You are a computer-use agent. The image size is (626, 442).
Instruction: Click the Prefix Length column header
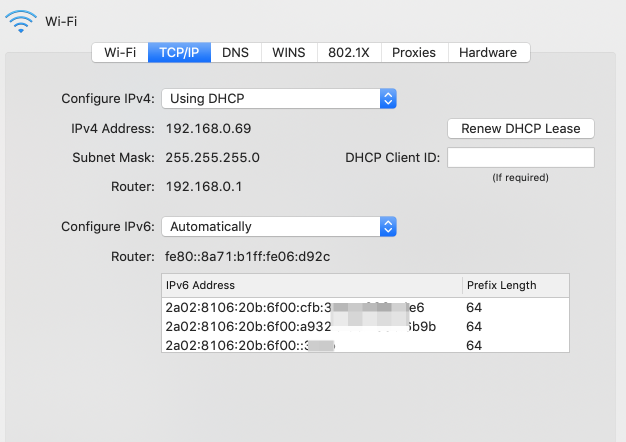pyautogui.click(x=515, y=285)
